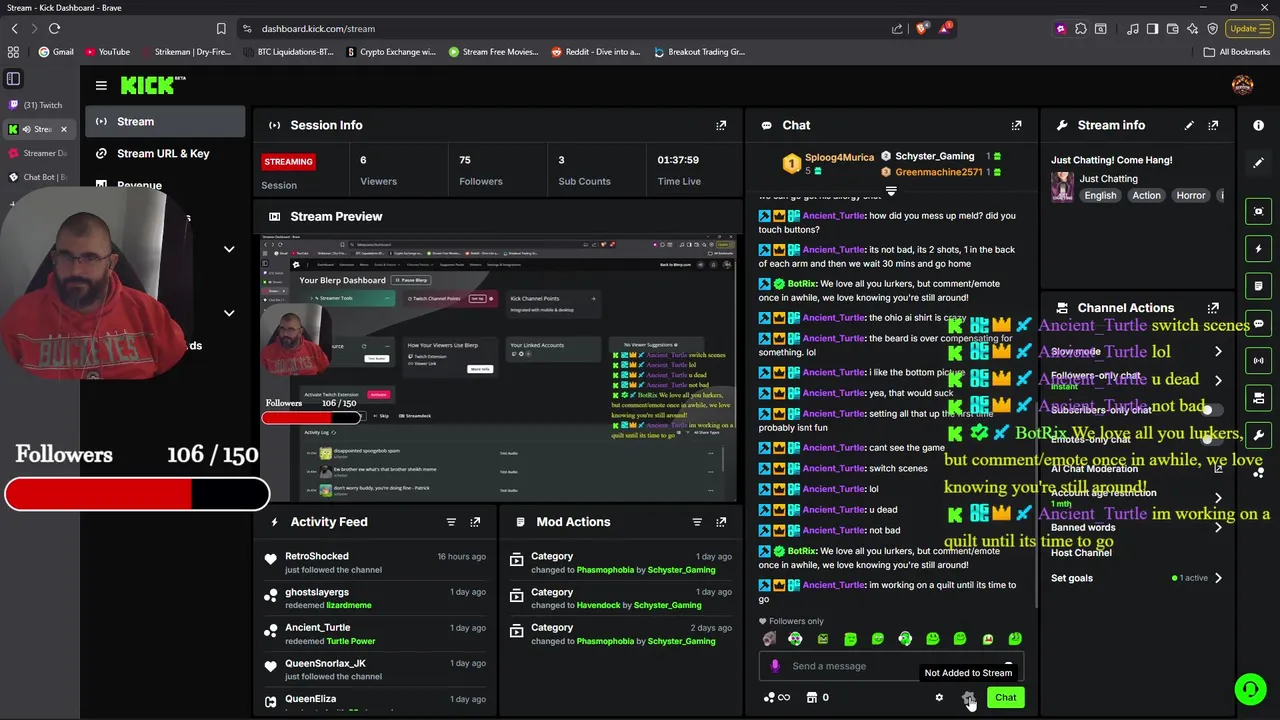Collapse the chat leaderboard header arrow
Viewport: 1280px width, 720px height.
pos(891,190)
